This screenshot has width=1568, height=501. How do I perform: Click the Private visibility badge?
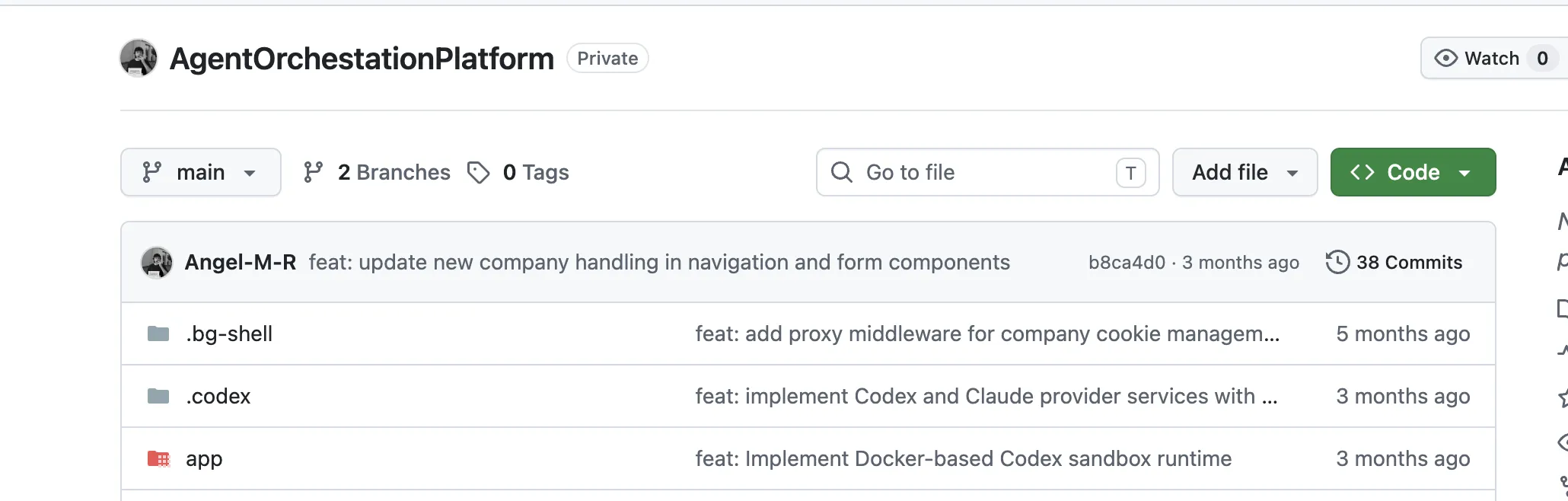coord(607,59)
